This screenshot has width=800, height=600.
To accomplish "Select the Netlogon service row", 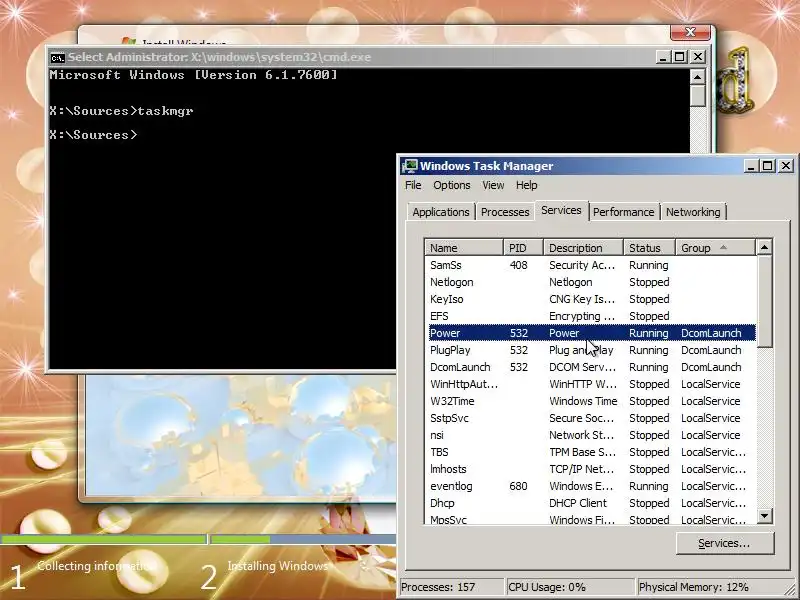I will point(592,282).
